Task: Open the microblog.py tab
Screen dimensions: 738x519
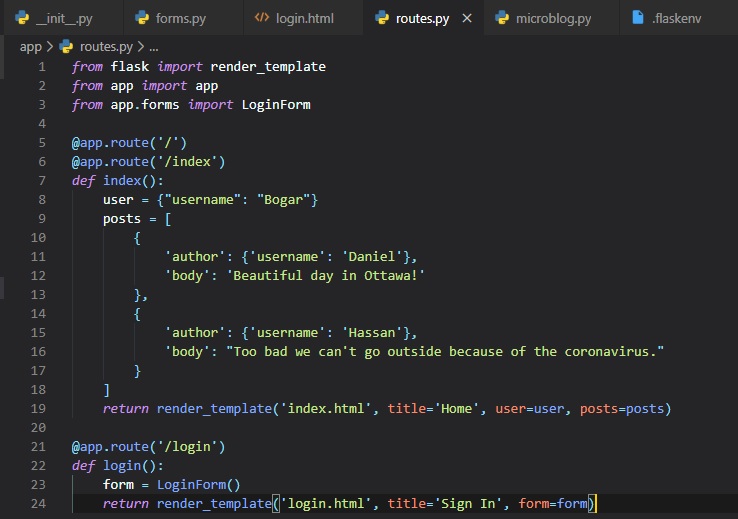Action: [x=552, y=18]
